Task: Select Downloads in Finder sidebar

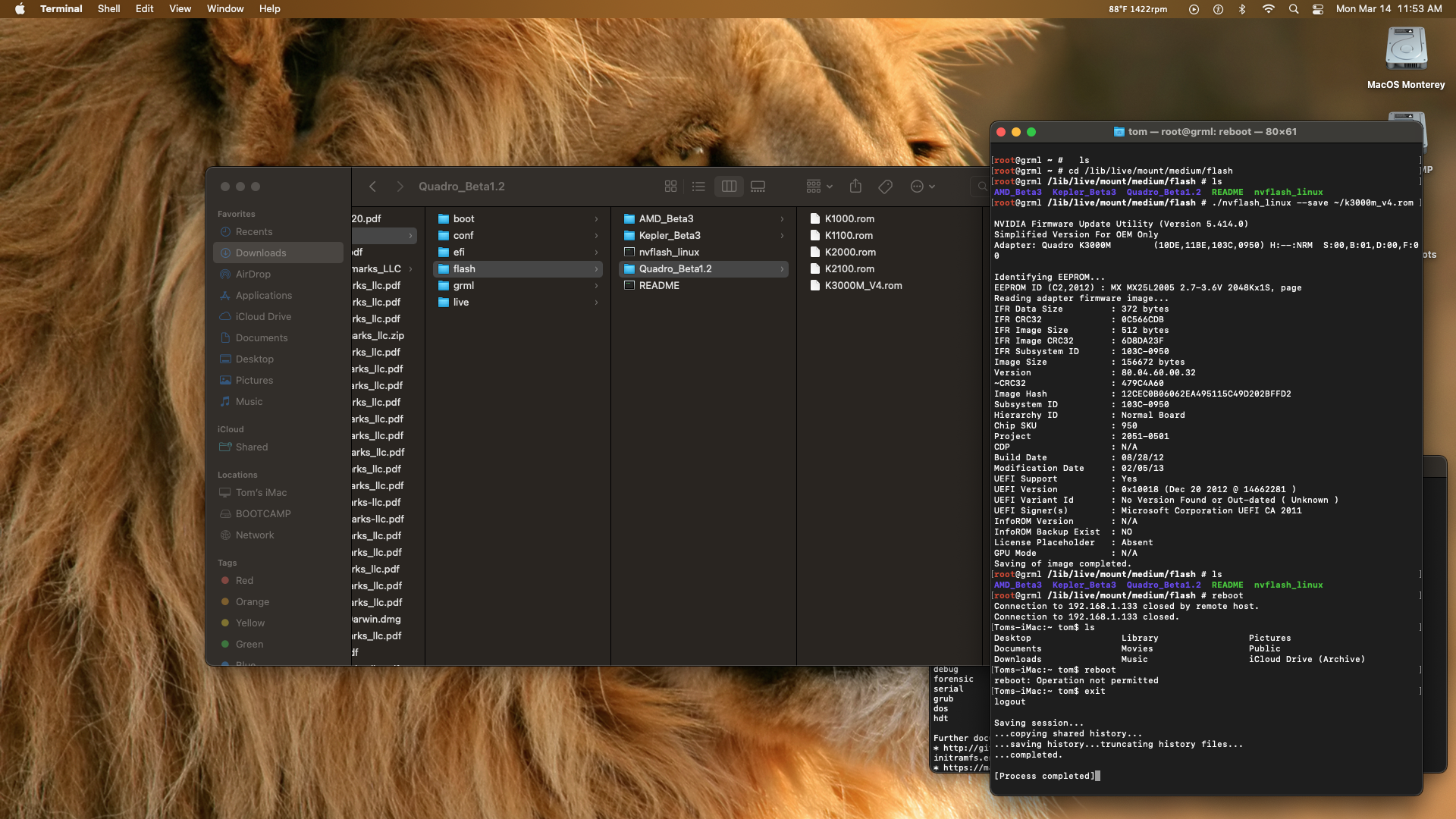Action: 261,253
